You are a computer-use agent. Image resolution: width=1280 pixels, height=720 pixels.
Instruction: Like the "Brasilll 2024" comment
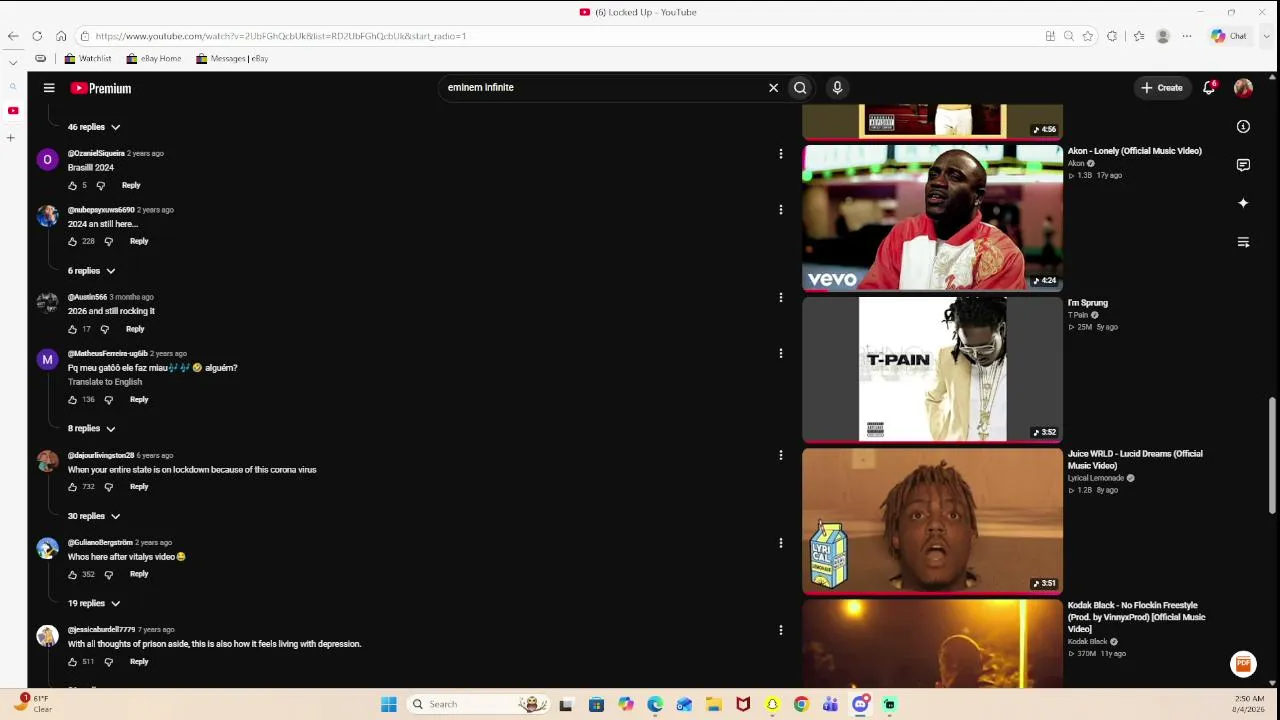(x=72, y=185)
